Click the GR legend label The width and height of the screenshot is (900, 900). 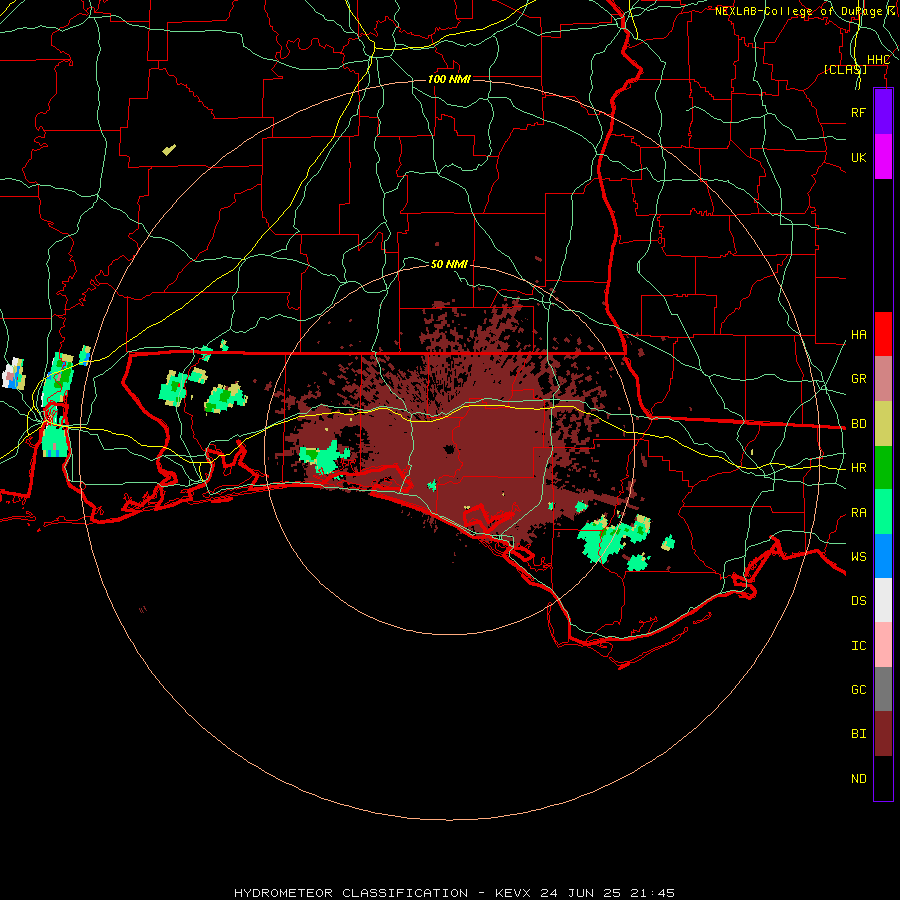tap(858, 379)
